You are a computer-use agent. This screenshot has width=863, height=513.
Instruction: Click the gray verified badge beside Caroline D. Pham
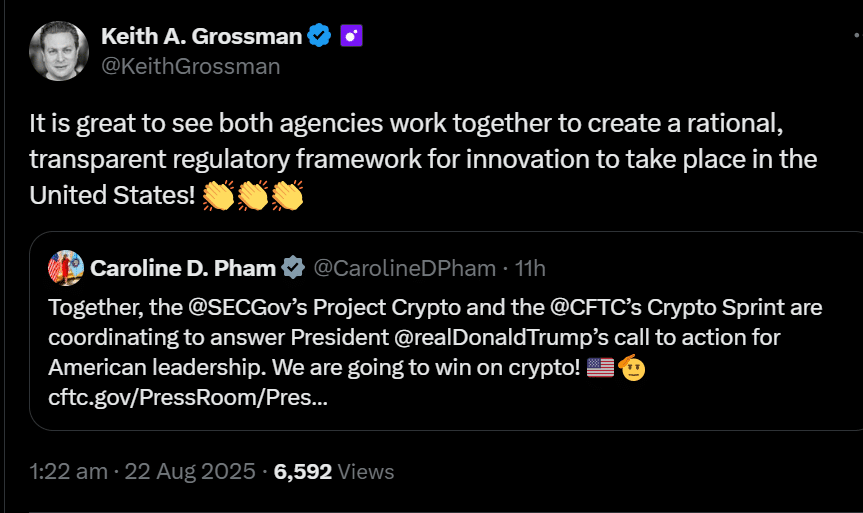click(x=292, y=268)
